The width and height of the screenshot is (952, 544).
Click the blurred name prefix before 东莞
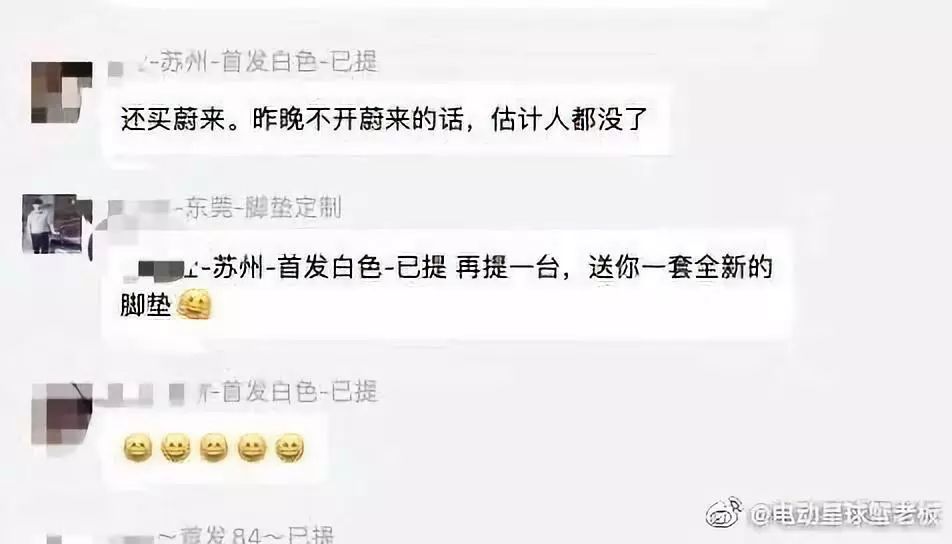(140, 208)
